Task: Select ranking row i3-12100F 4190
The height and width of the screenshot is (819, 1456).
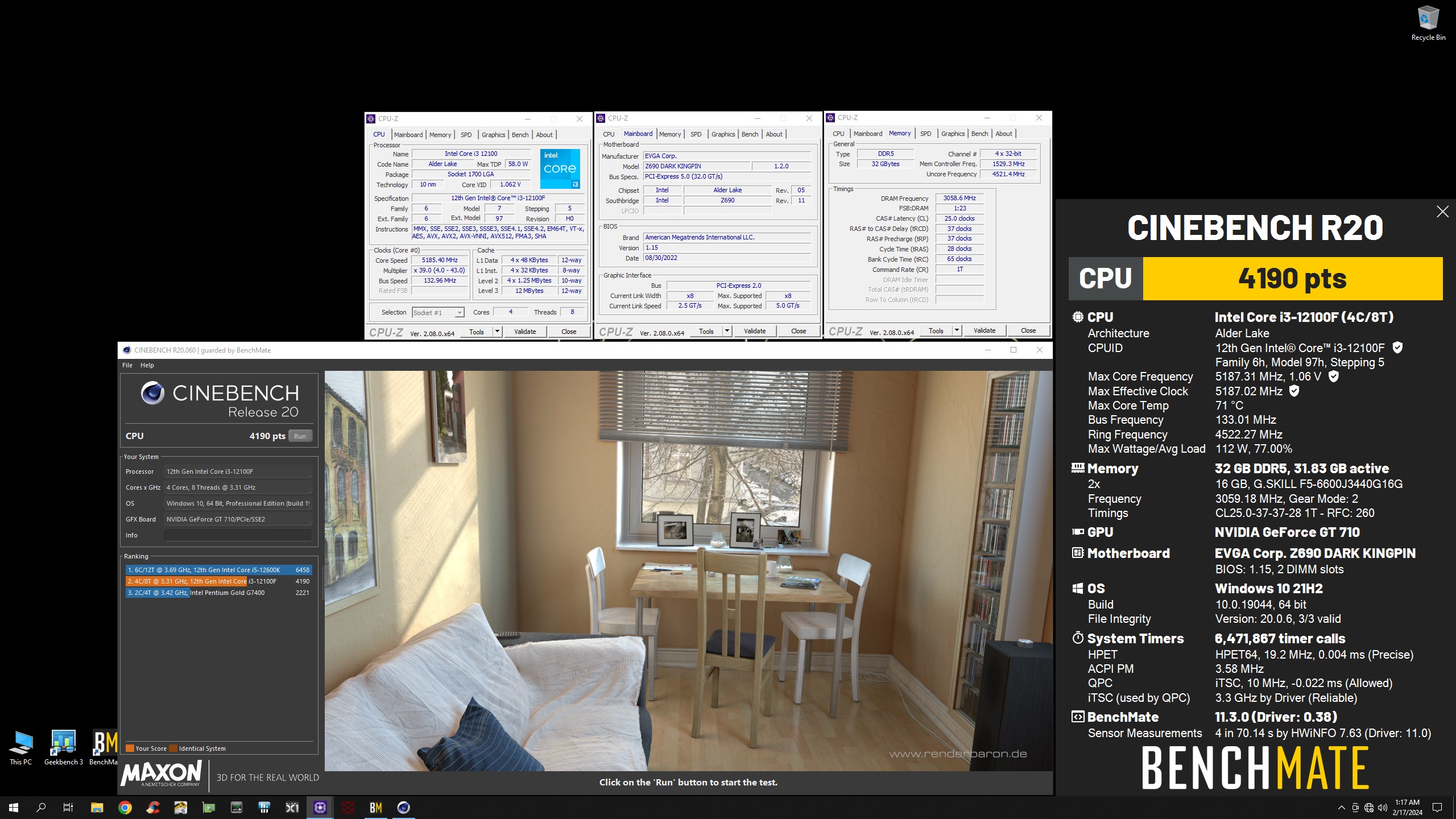Action: click(218, 581)
